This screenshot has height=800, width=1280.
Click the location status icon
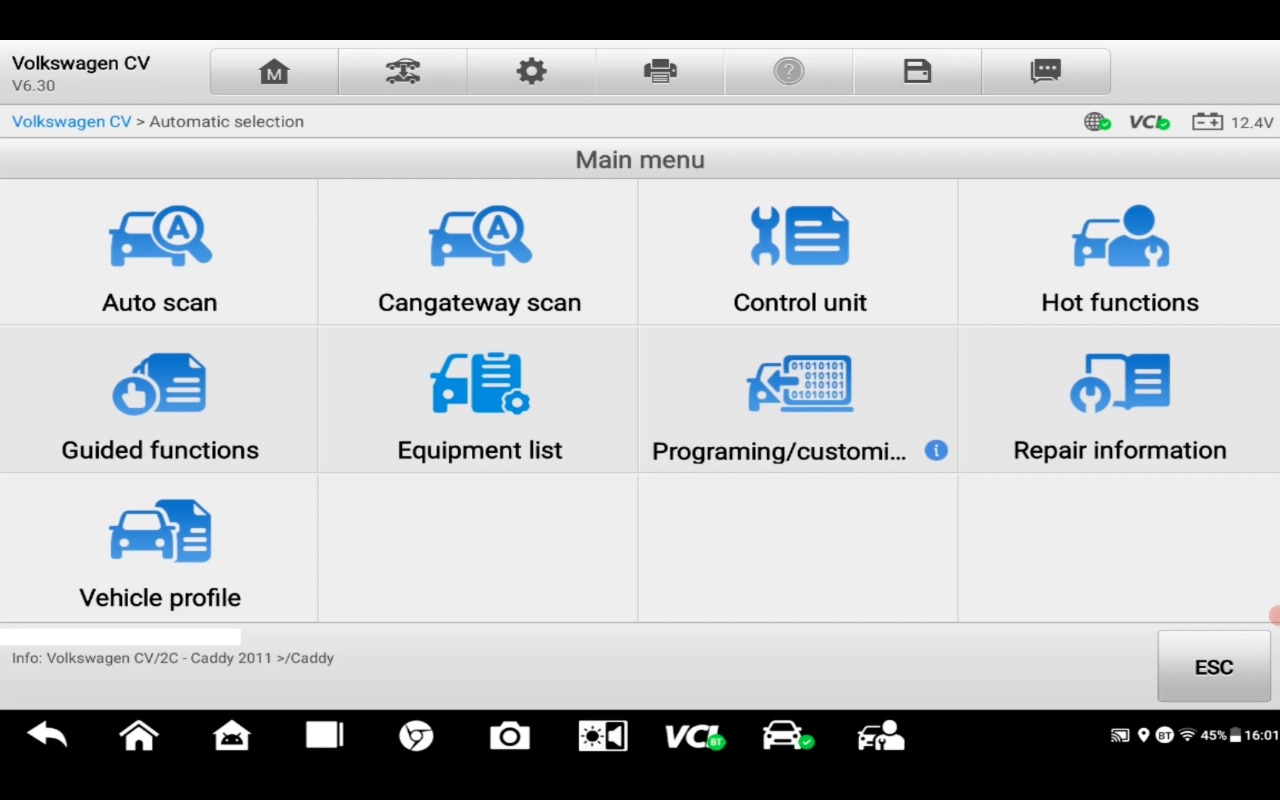pyautogui.click(x=1143, y=735)
